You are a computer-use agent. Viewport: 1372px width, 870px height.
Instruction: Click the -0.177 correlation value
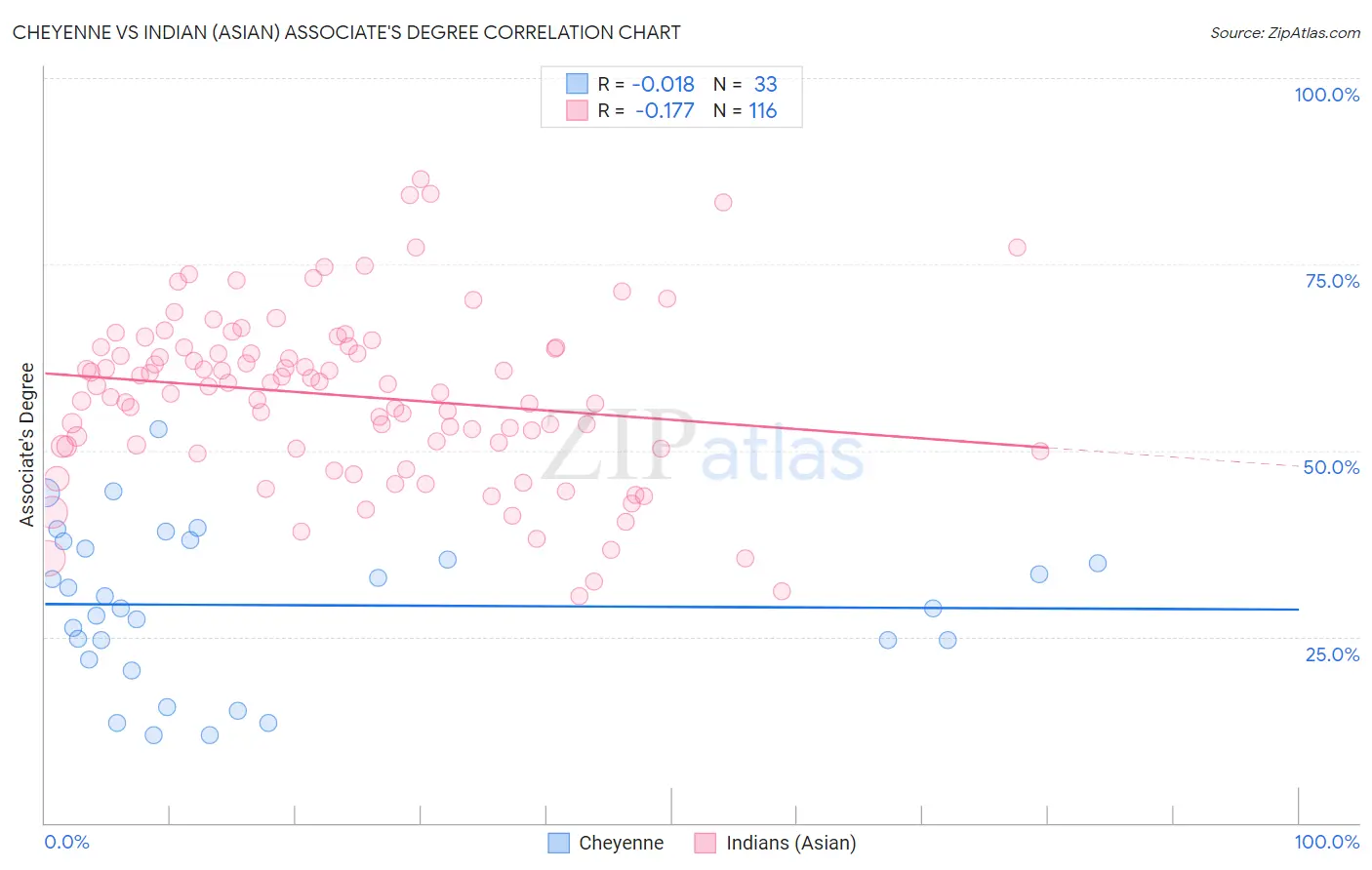pos(665,110)
